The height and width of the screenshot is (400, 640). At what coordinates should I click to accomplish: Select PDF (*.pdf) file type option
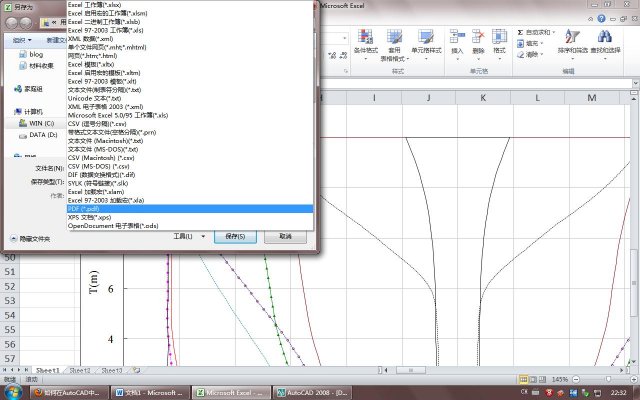[x=90, y=209]
